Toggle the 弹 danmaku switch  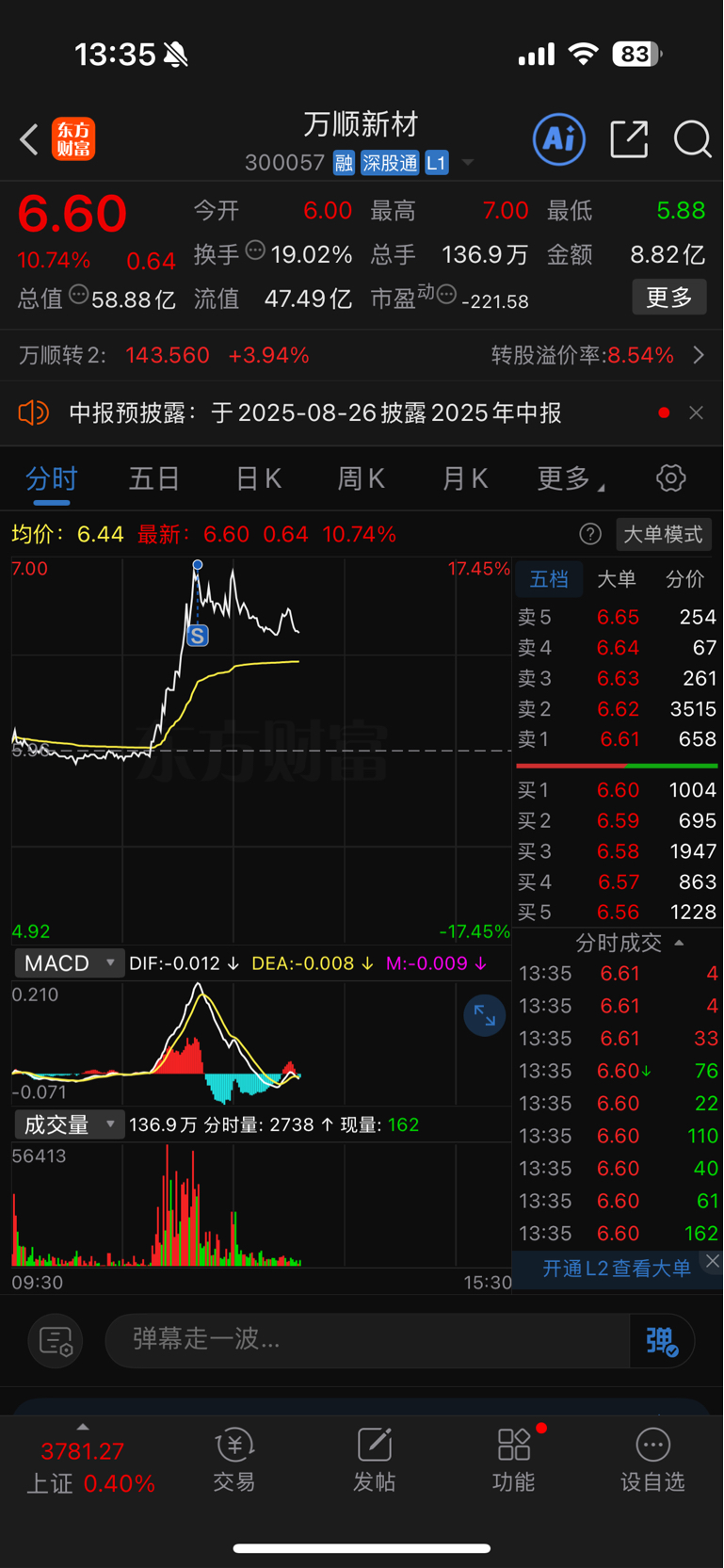(x=662, y=1340)
